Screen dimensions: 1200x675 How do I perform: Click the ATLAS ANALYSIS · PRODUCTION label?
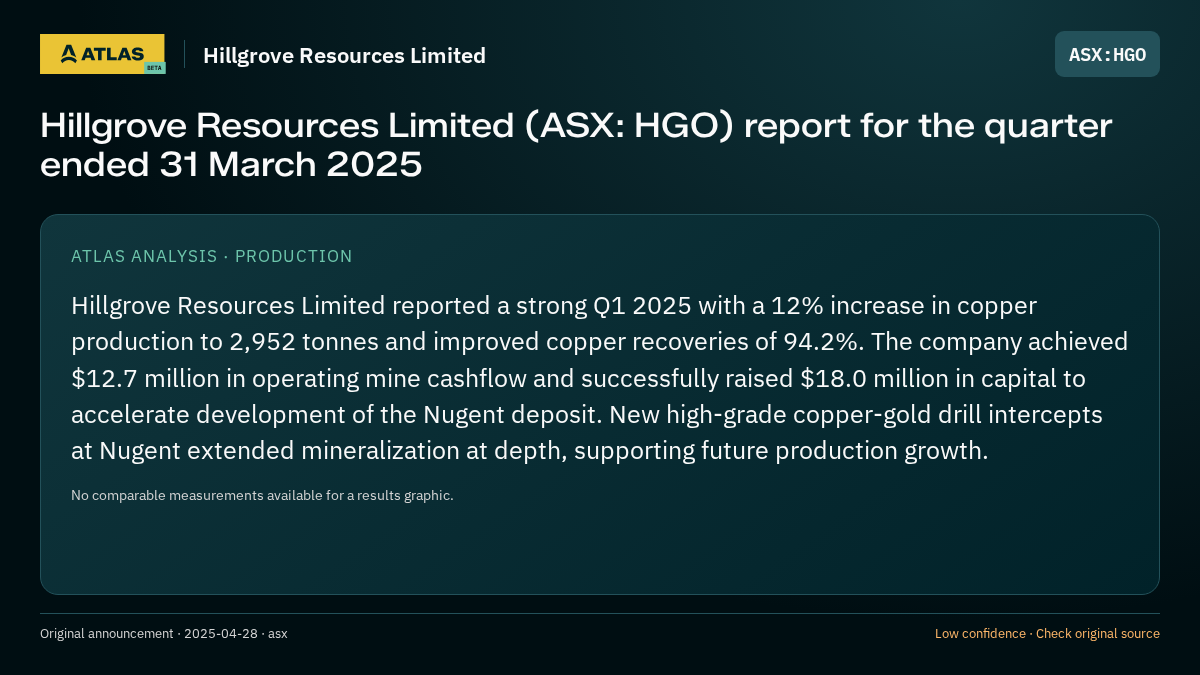212,256
